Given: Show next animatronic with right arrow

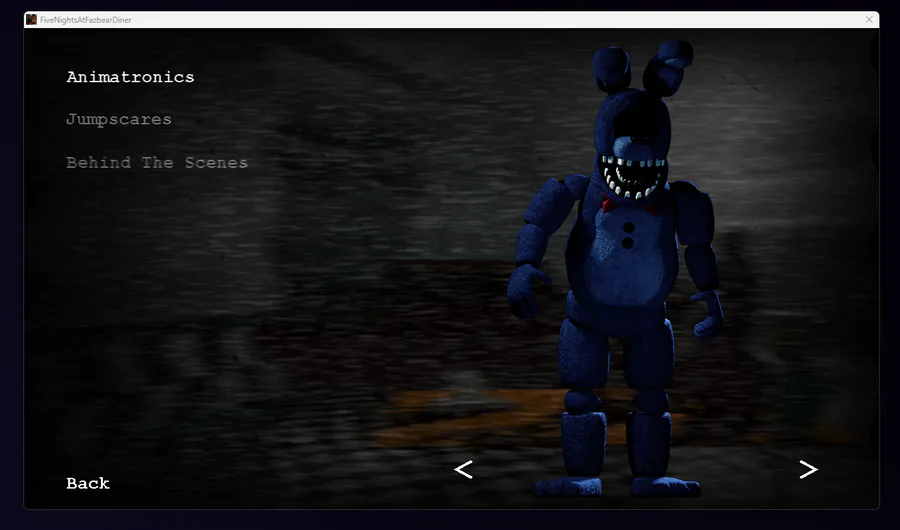Looking at the screenshot, I should 808,470.
